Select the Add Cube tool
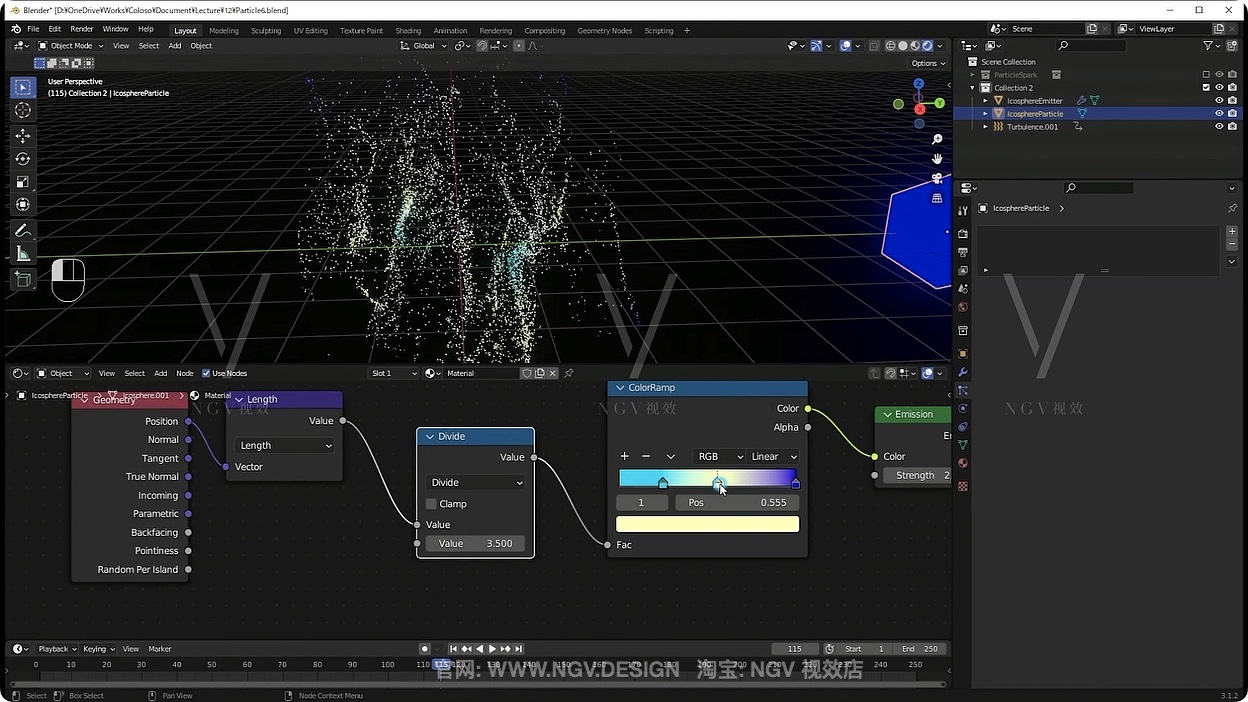Image resolution: width=1248 pixels, height=702 pixels. pyautogui.click(x=23, y=280)
